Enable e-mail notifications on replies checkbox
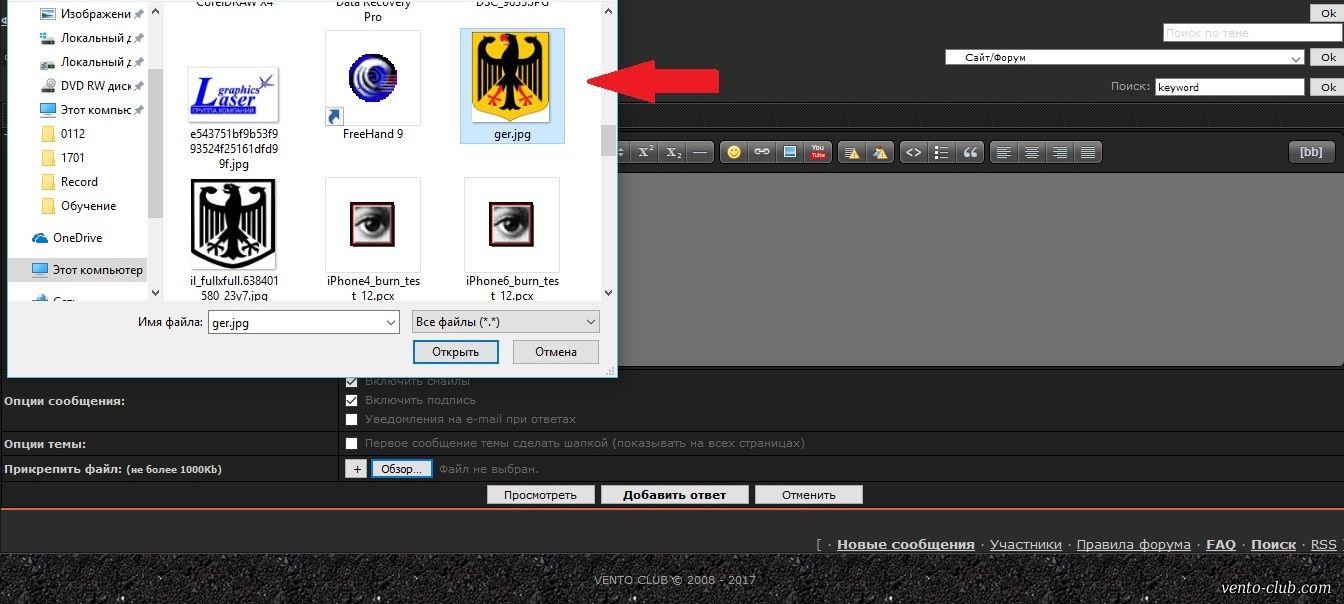The height and width of the screenshot is (604, 1344). point(351,419)
